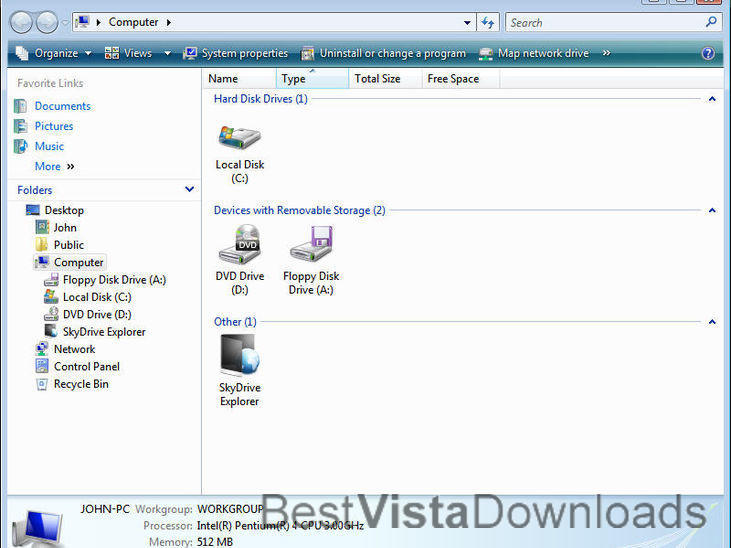Click Hard Disk Drives (1) group header
Viewport: 731px width, 548px height.
point(261,99)
